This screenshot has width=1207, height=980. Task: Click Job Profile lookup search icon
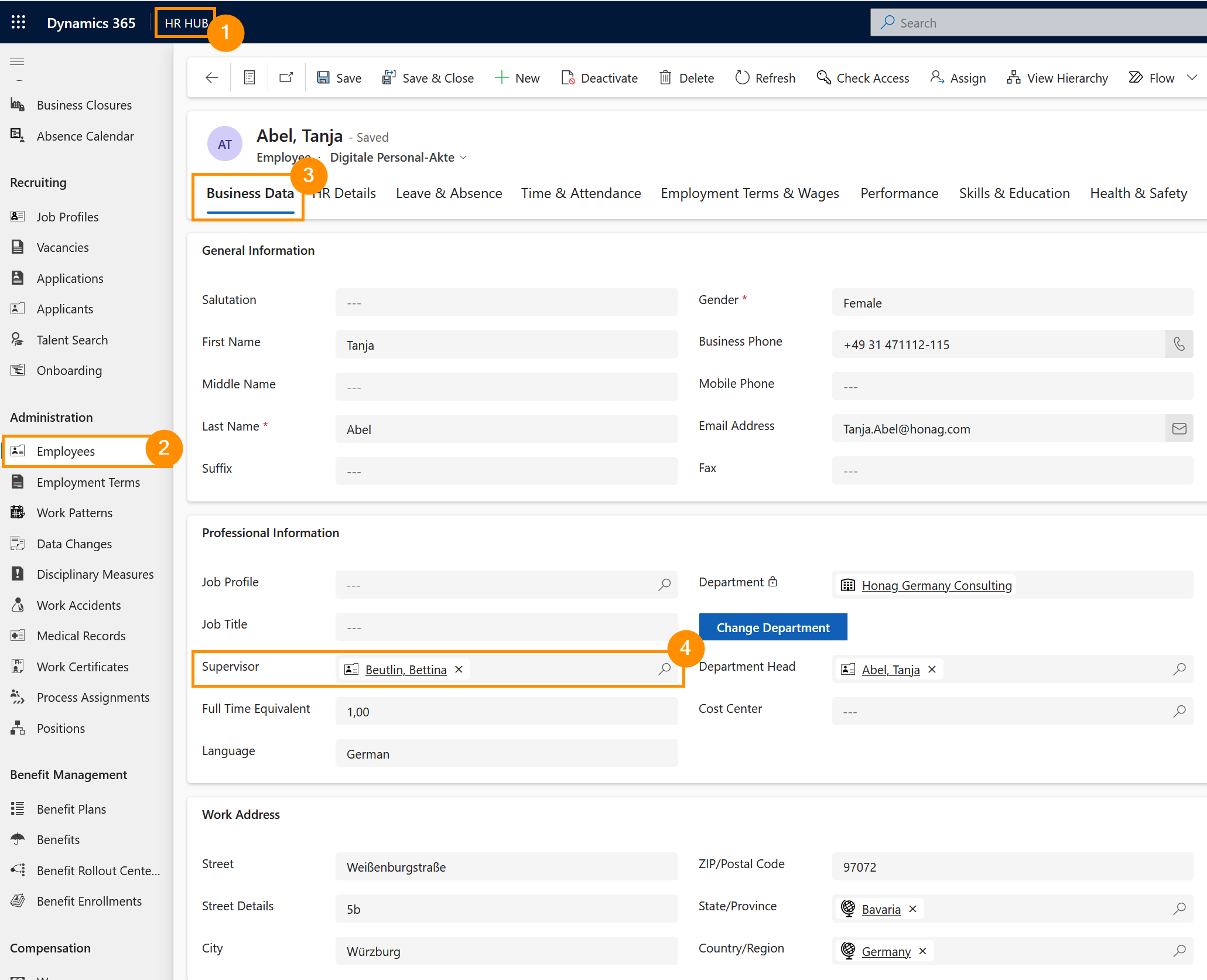pos(664,585)
